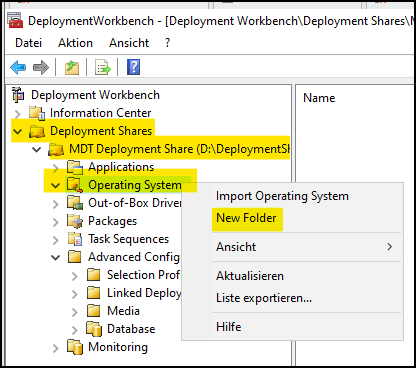This screenshot has height=368, width=416.
Task: Click the Advanced Configuration folder icon
Action: click(x=75, y=257)
